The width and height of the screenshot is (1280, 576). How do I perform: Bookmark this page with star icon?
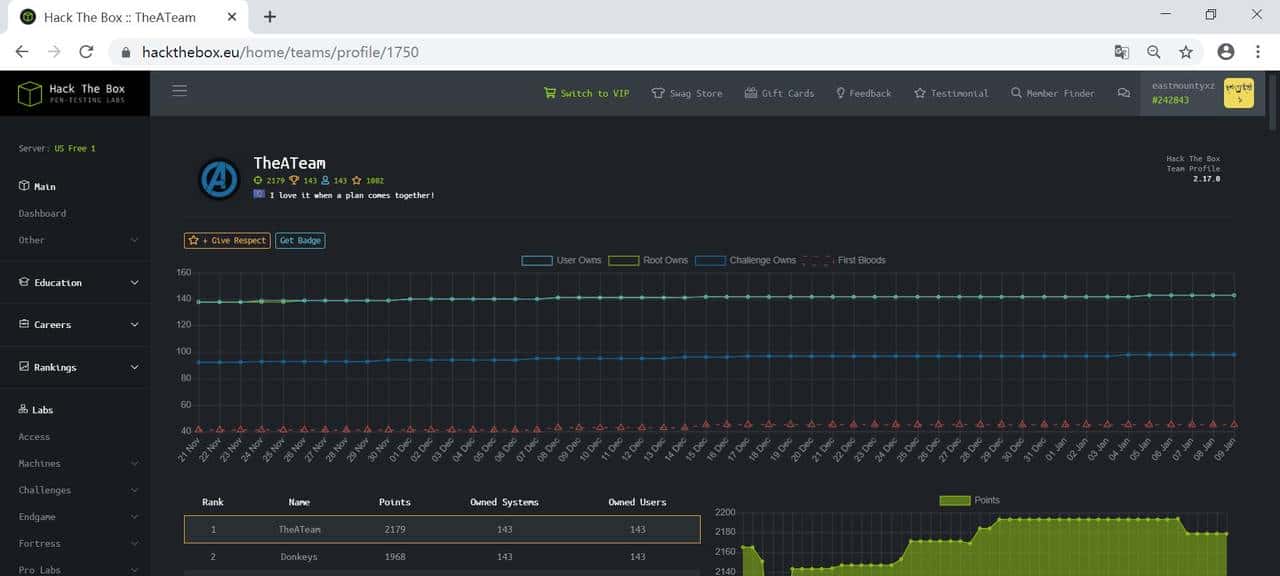point(1186,52)
